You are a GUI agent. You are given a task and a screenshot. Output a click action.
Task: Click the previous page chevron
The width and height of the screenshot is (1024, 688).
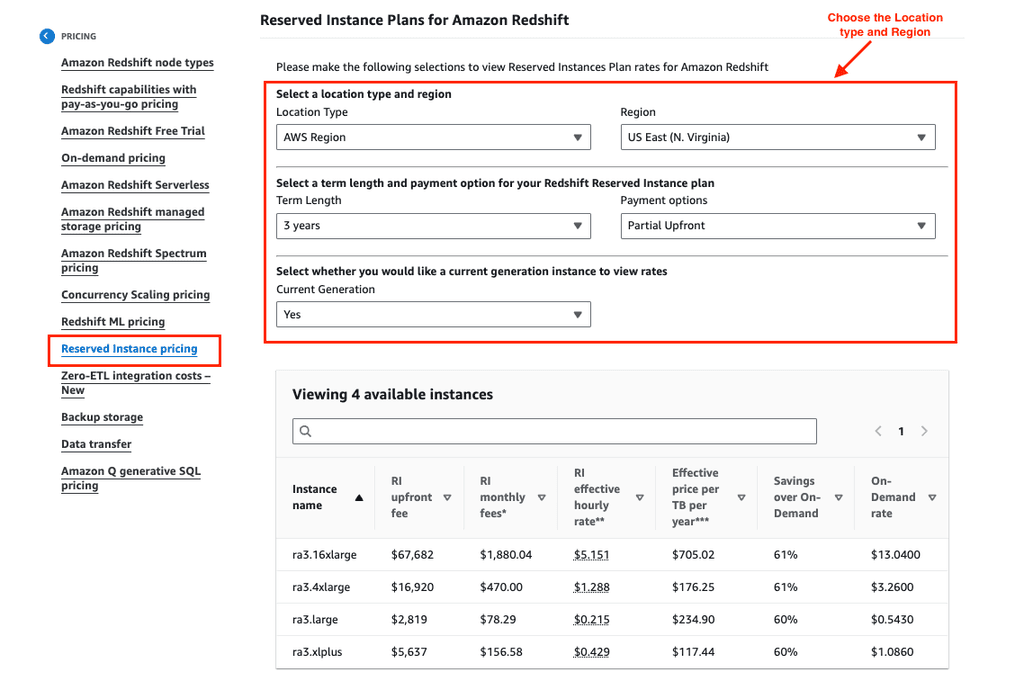click(x=877, y=431)
